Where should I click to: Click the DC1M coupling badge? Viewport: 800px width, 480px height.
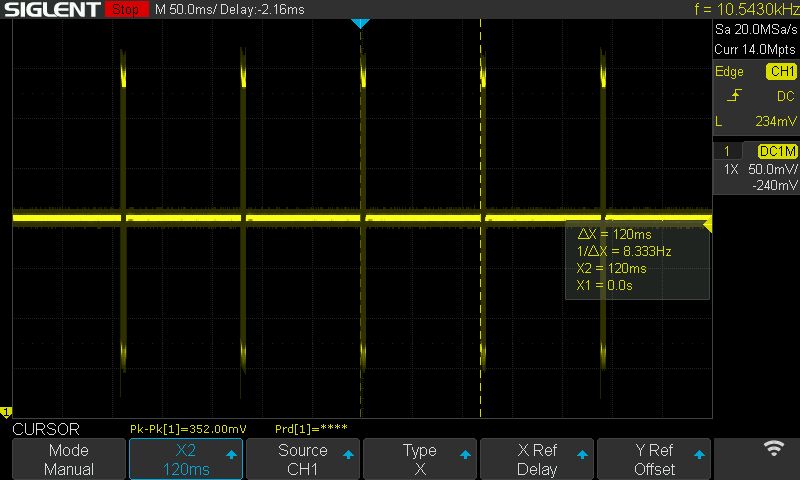[777, 151]
